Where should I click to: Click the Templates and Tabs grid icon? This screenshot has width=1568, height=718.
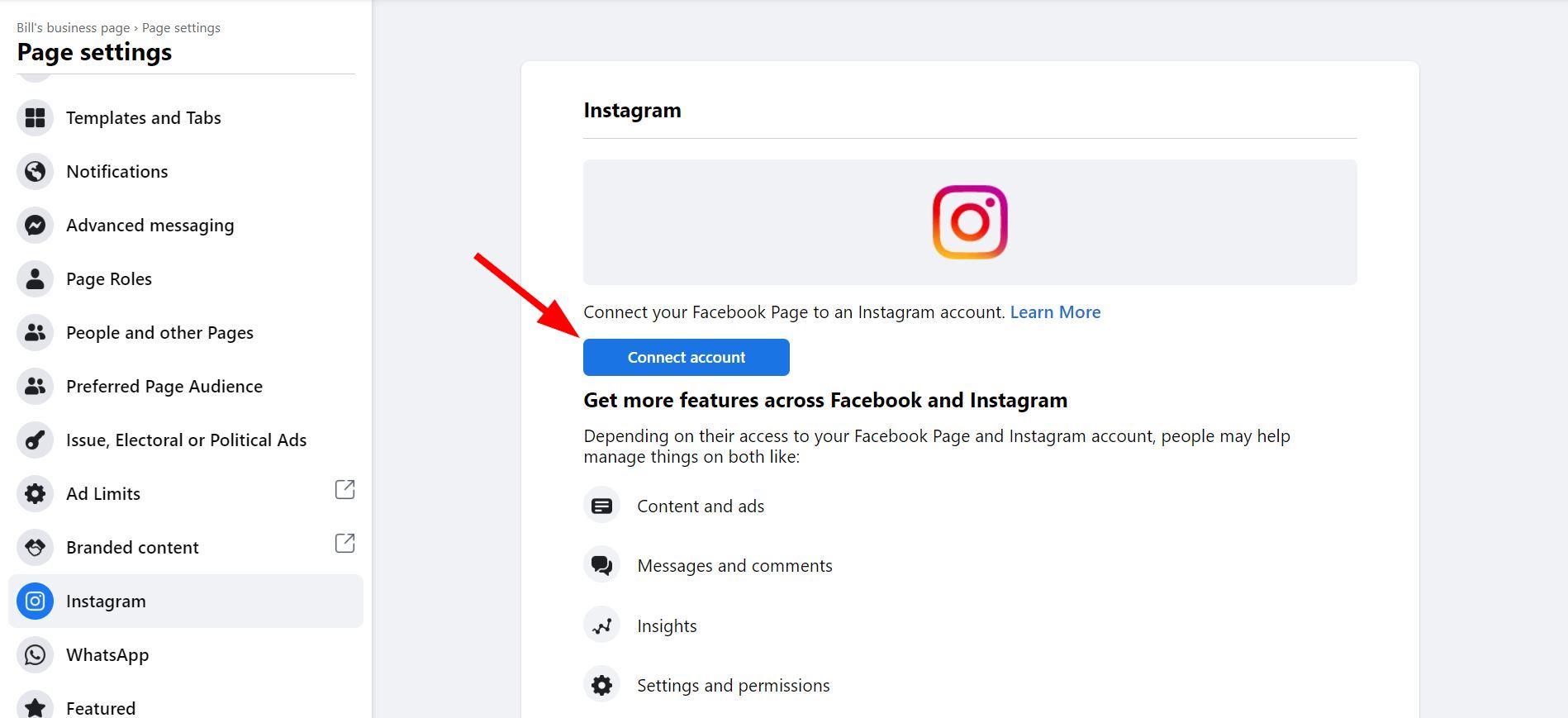coord(35,118)
